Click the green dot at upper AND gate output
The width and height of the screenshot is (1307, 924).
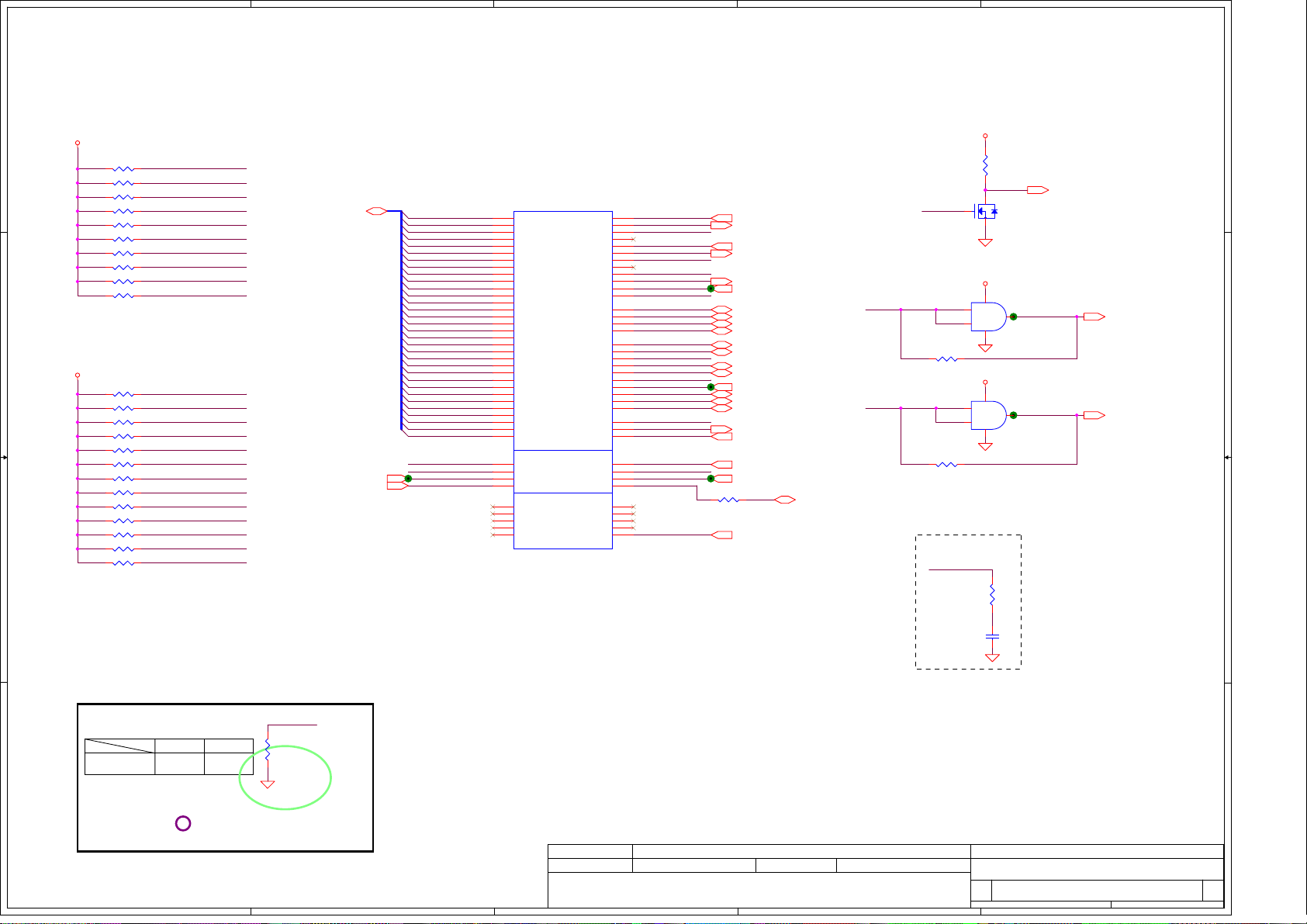[1013, 317]
